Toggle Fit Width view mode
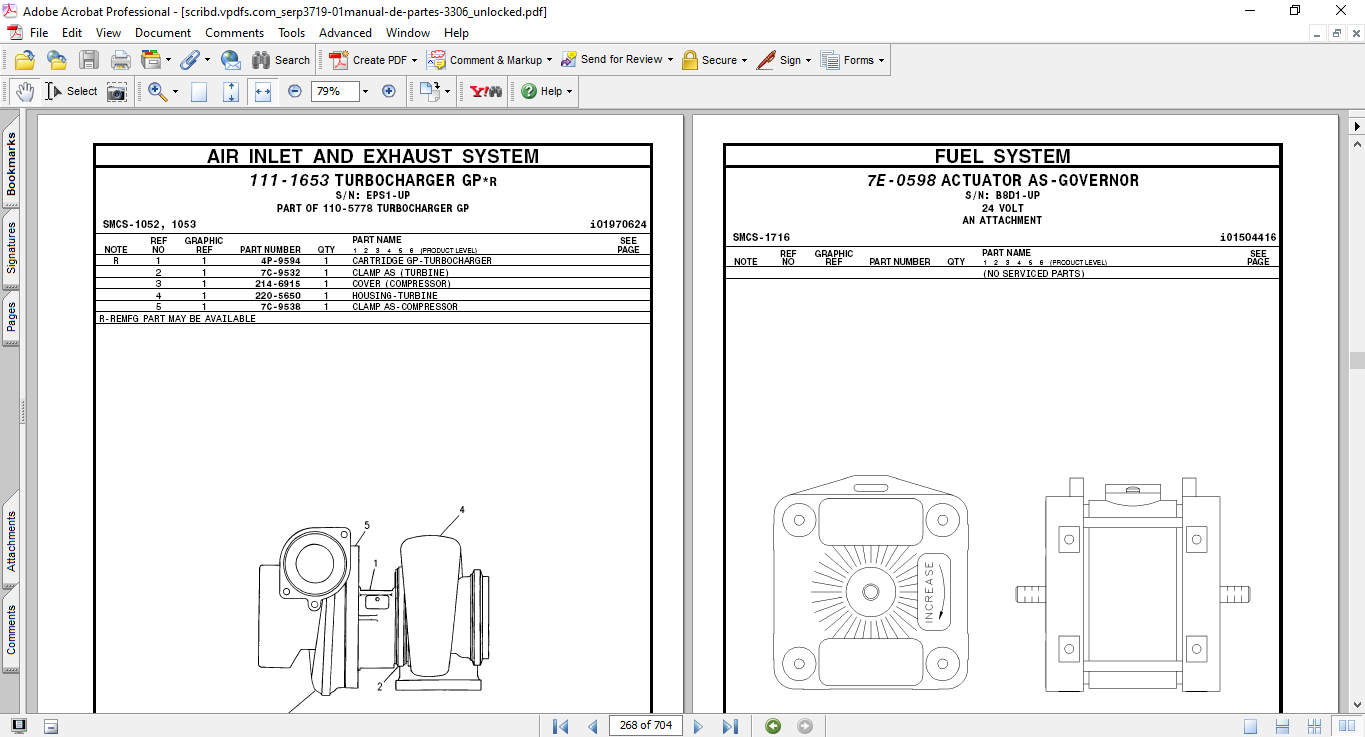Viewport: 1365px width, 737px height. coord(263,91)
